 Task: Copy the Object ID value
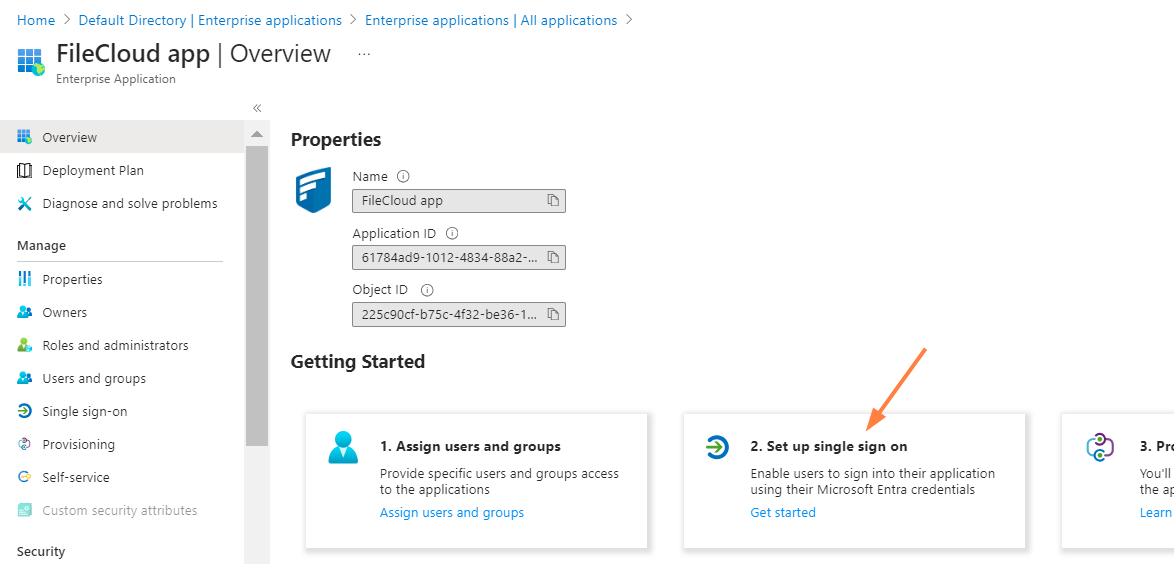point(553,315)
